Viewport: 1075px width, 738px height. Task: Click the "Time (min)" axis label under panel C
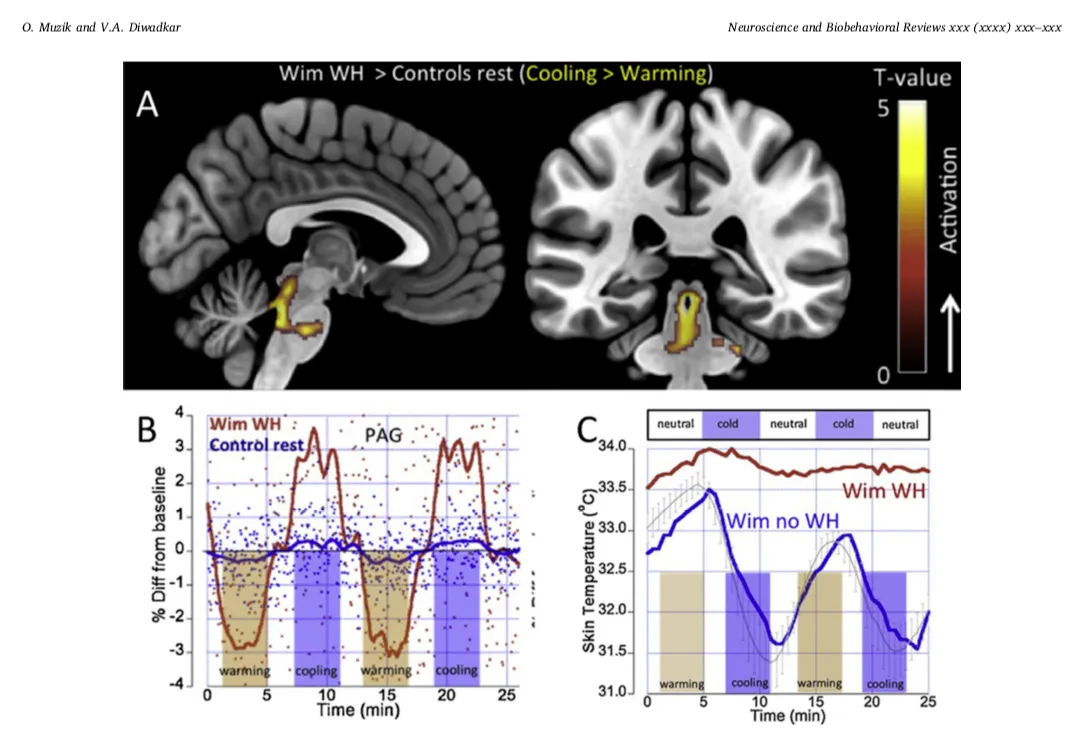coord(788,716)
